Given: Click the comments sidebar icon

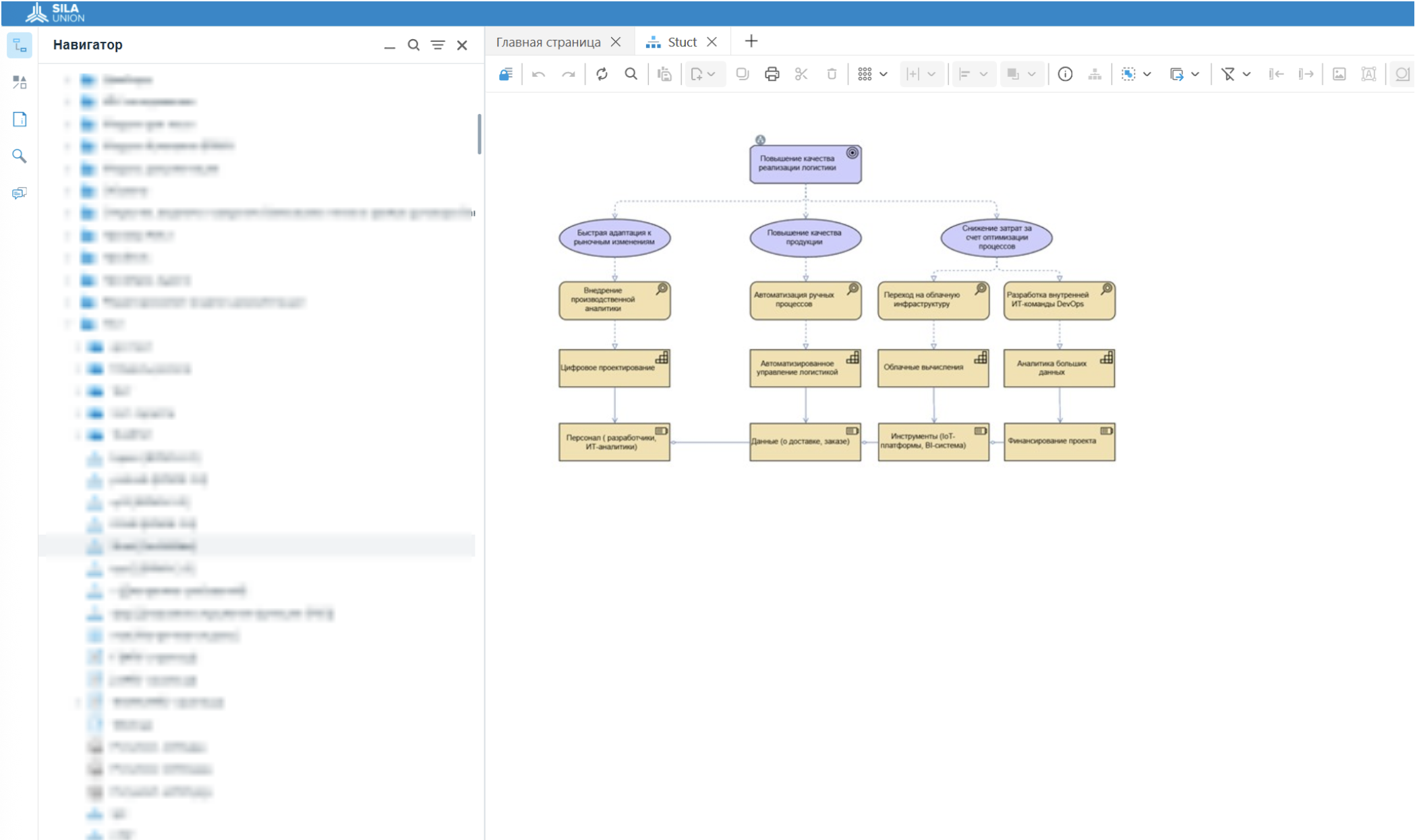Looking at the screenshot, I should point(20,193).
